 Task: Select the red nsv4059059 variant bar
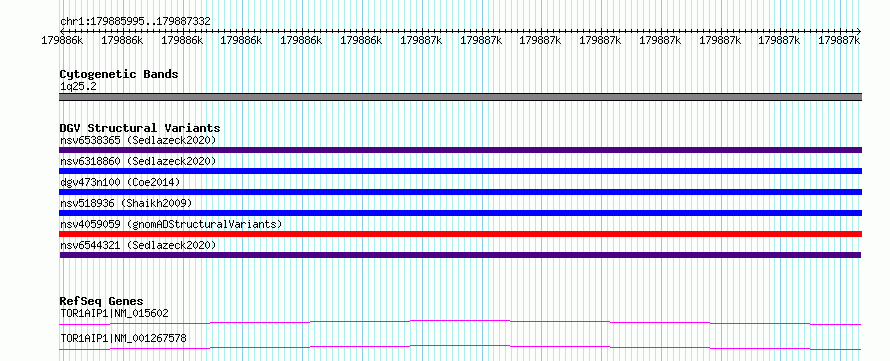pyautogui.click(x=460, y=234)
